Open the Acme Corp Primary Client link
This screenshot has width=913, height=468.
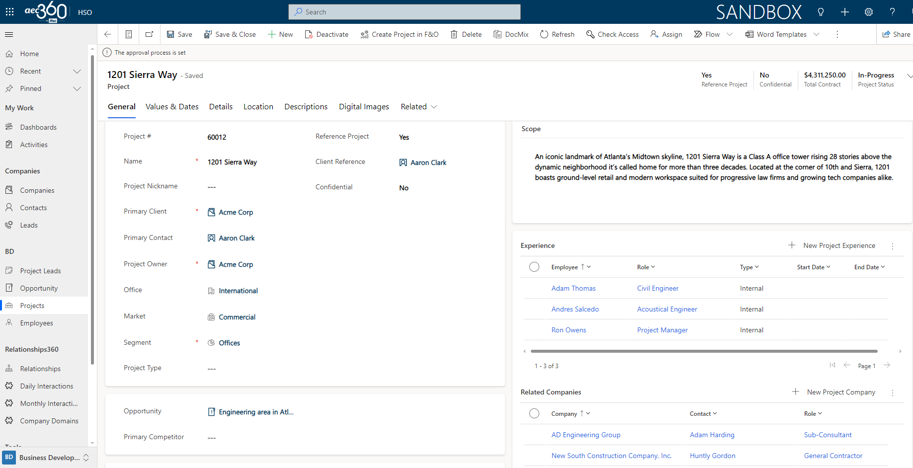click(236, 212)
